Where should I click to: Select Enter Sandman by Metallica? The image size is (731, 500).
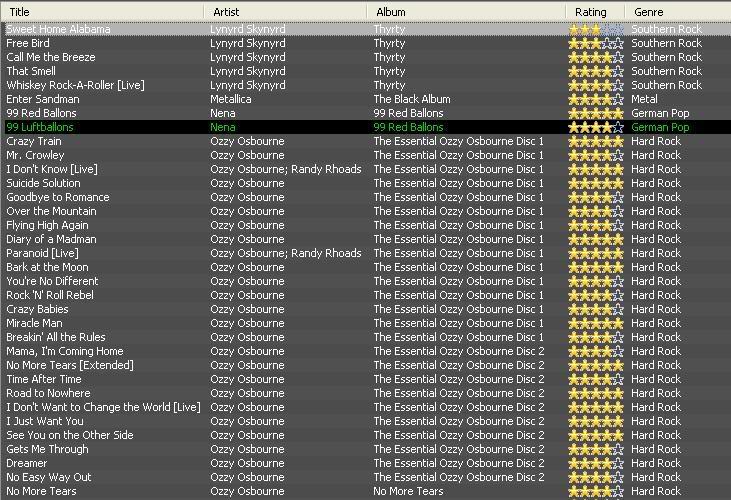tap(43, 99)
